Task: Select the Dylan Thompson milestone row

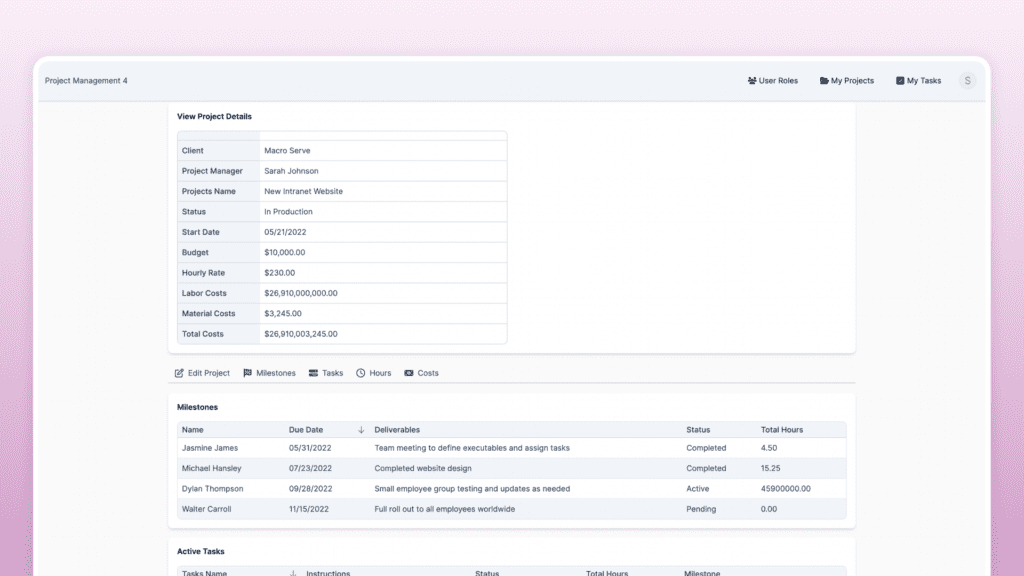Action: [212, 489]
